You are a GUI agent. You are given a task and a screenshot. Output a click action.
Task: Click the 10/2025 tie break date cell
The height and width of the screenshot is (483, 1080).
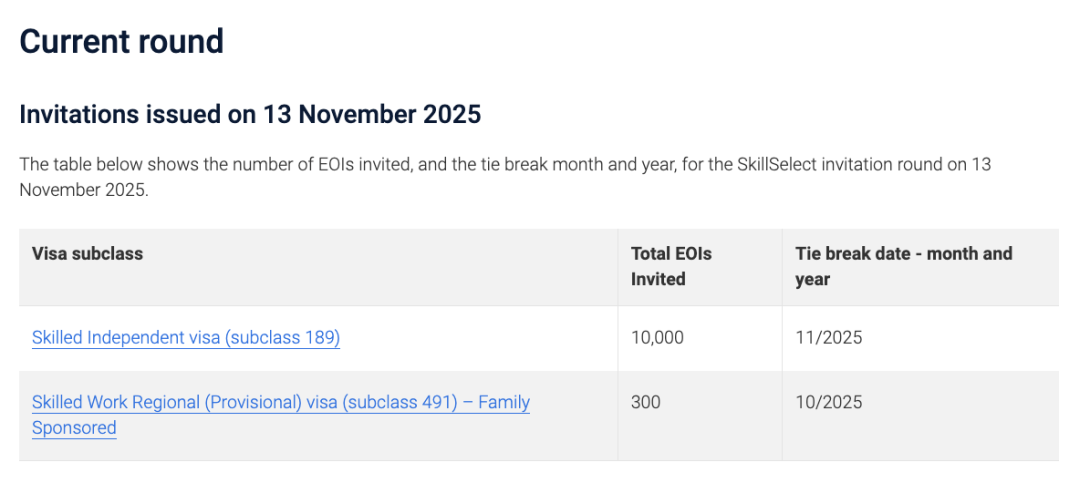coord(828,402)
